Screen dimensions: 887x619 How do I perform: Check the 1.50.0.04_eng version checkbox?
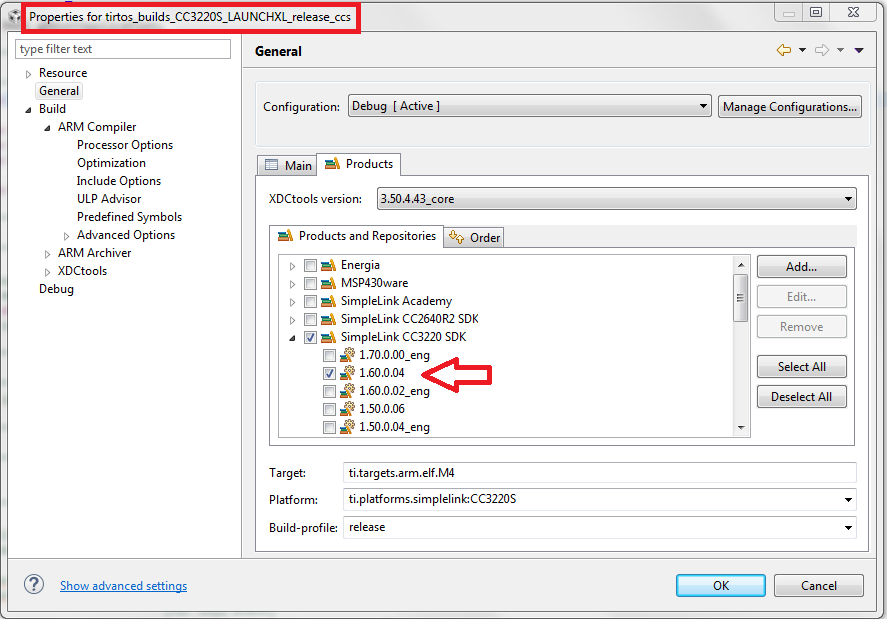(329, 427)
